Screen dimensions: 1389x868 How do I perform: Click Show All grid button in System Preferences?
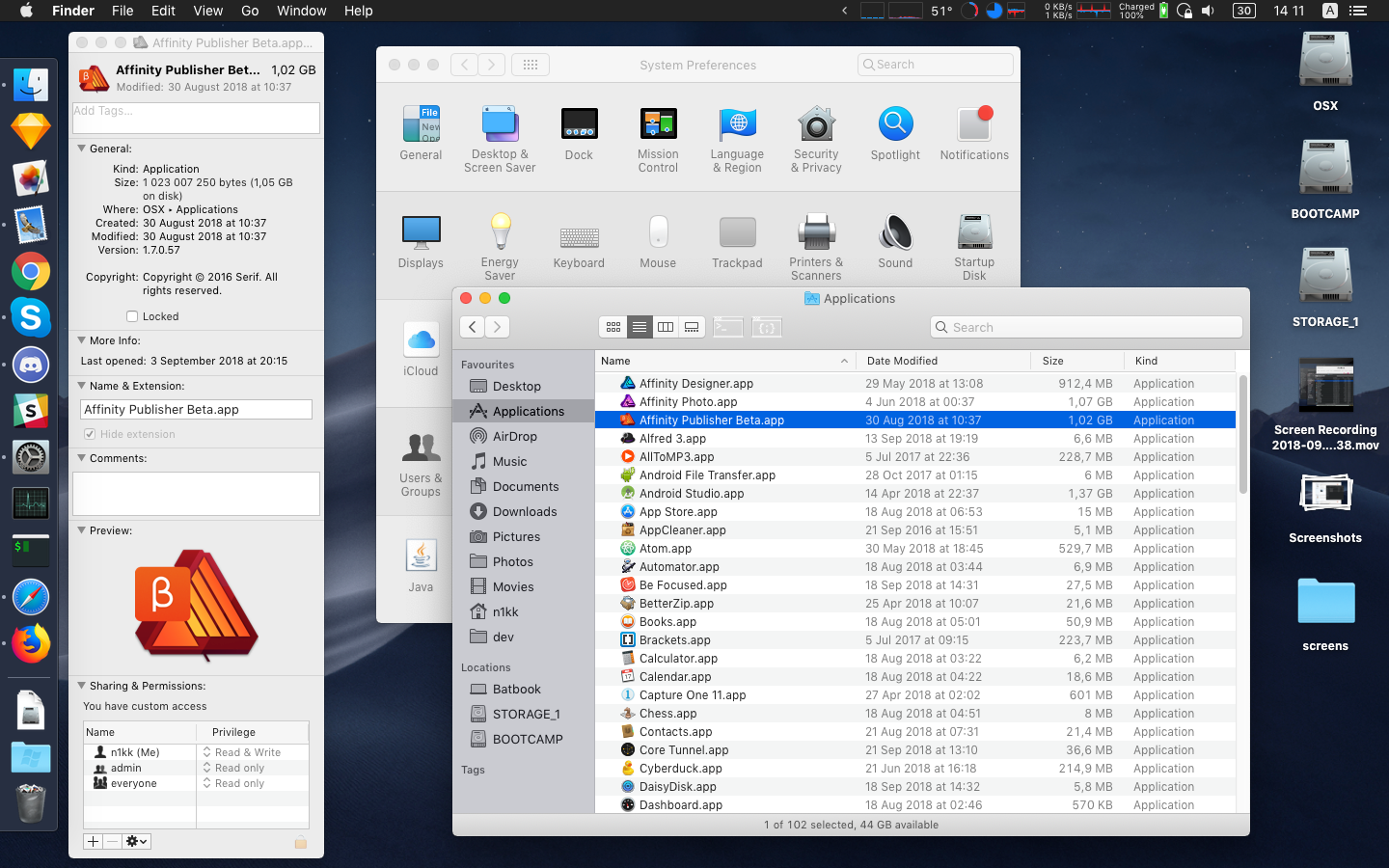click(531, 65)
